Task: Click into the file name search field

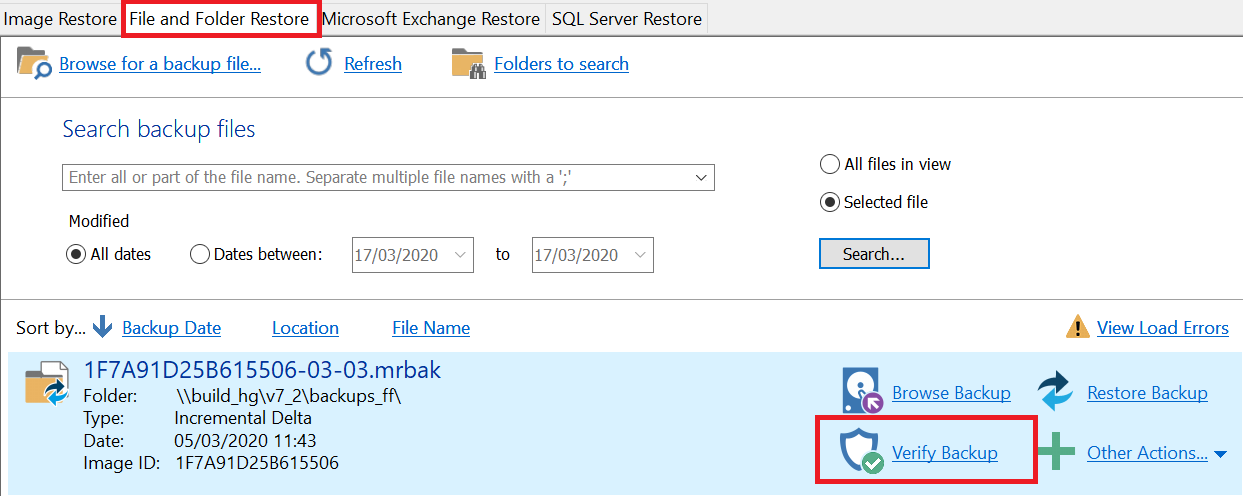Action: [378, 178]
